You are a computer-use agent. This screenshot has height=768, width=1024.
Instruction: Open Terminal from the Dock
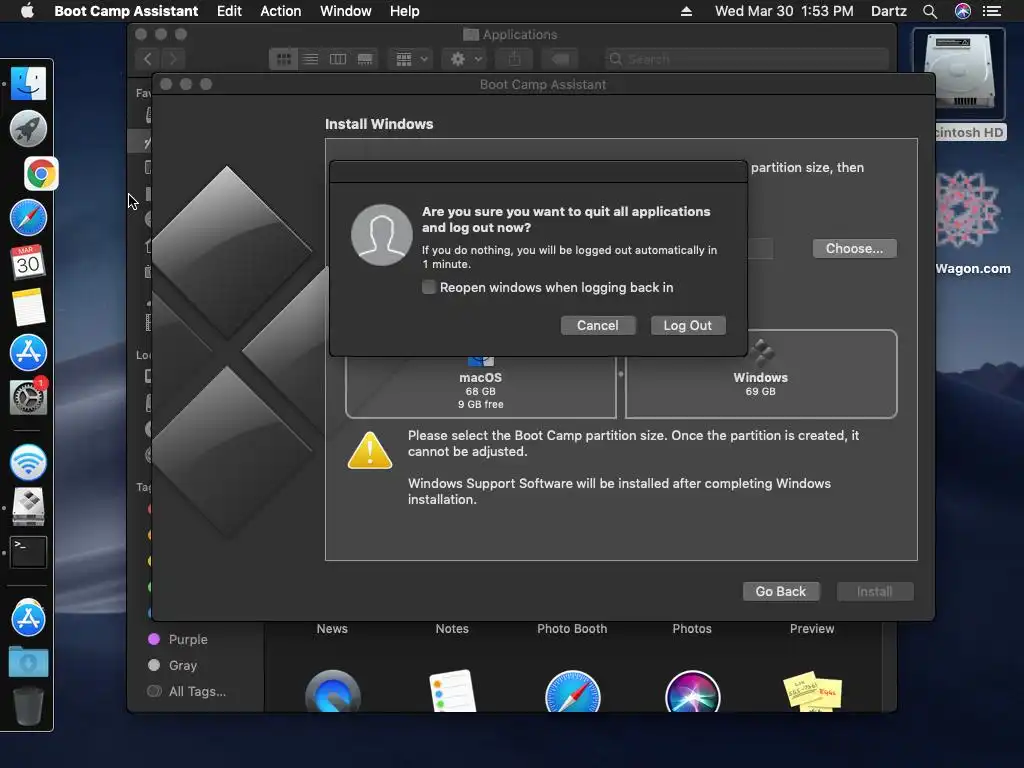pyautogui.click(x=28, y=552)
